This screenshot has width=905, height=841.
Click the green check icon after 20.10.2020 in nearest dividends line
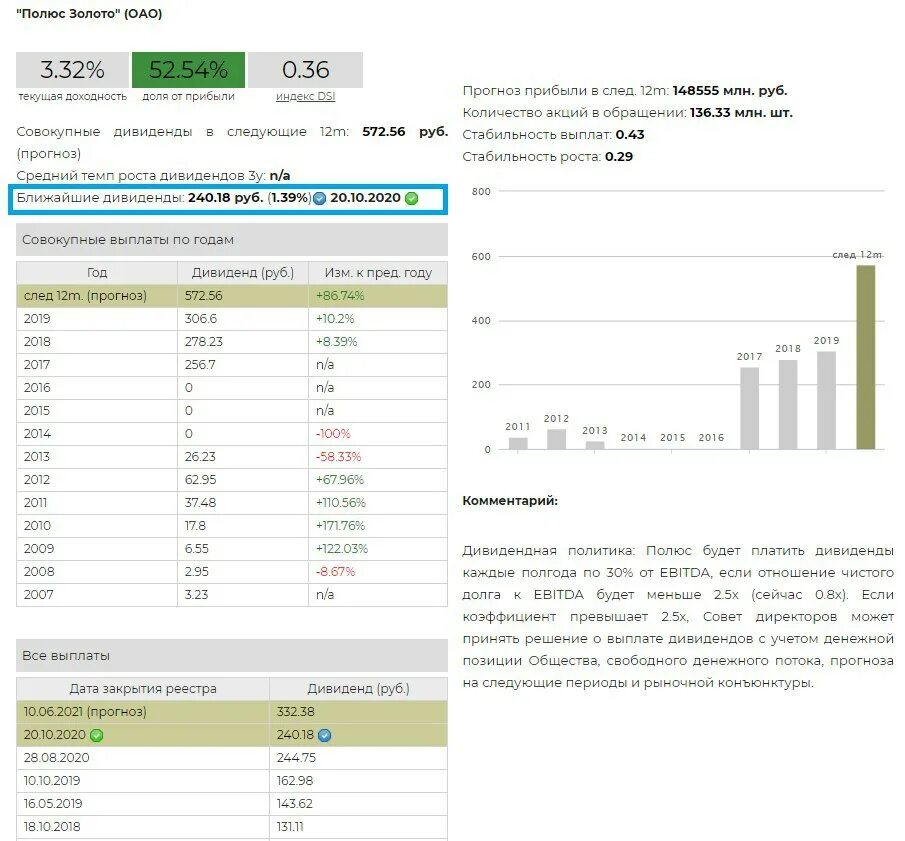click(x=412, y=199)
